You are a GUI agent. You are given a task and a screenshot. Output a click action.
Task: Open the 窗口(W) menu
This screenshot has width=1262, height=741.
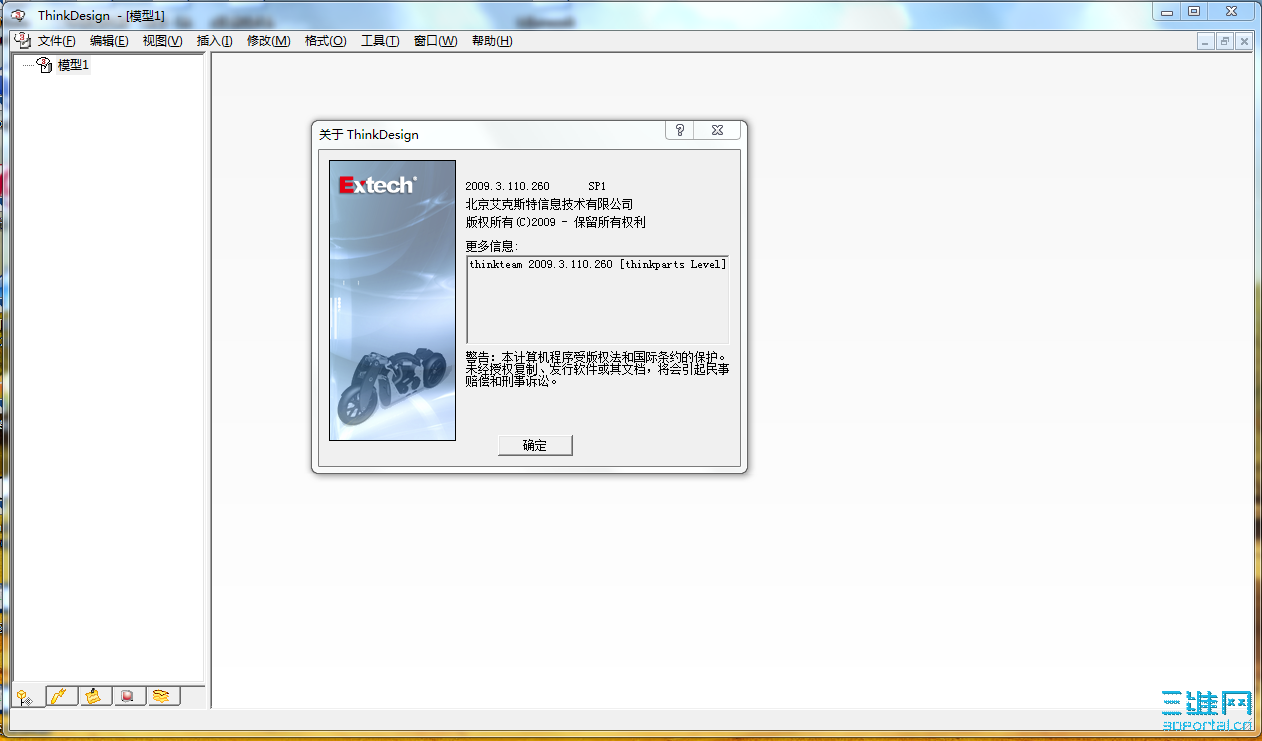pos(435,41)
